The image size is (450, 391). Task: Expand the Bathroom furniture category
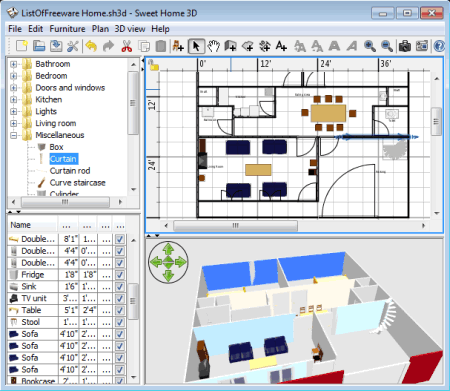click(13, 64)
